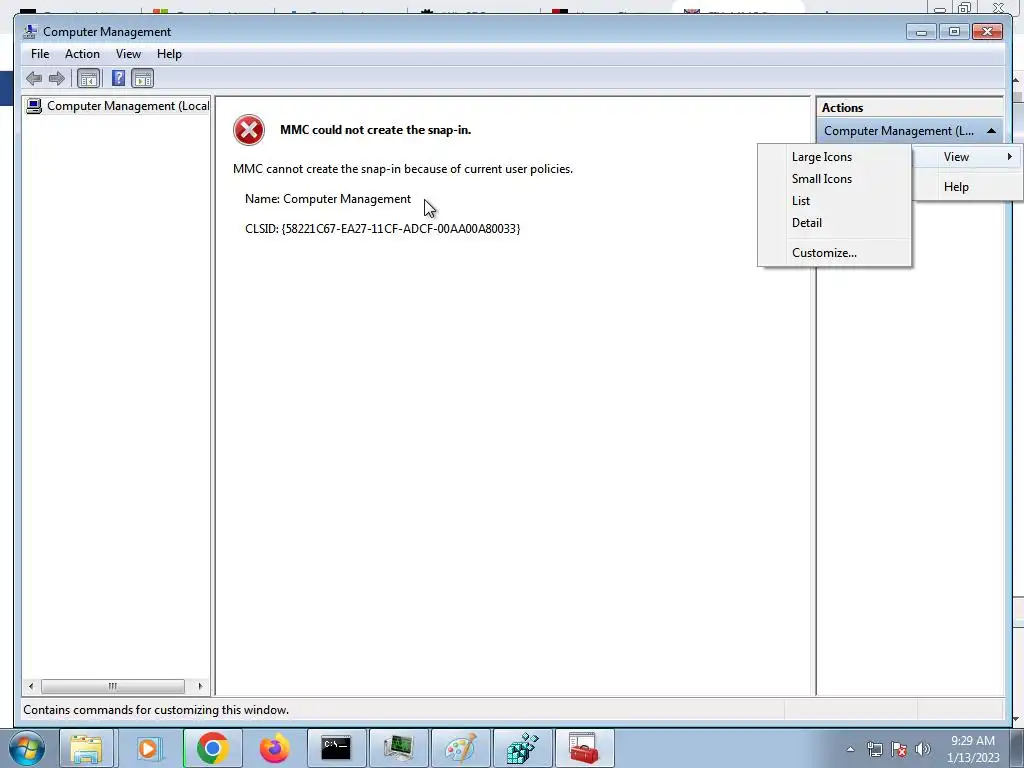This screenshot has height=768, width=1024.
Task: Switch to the Computer Management taskbar icon
Action: tap(398, 748)
